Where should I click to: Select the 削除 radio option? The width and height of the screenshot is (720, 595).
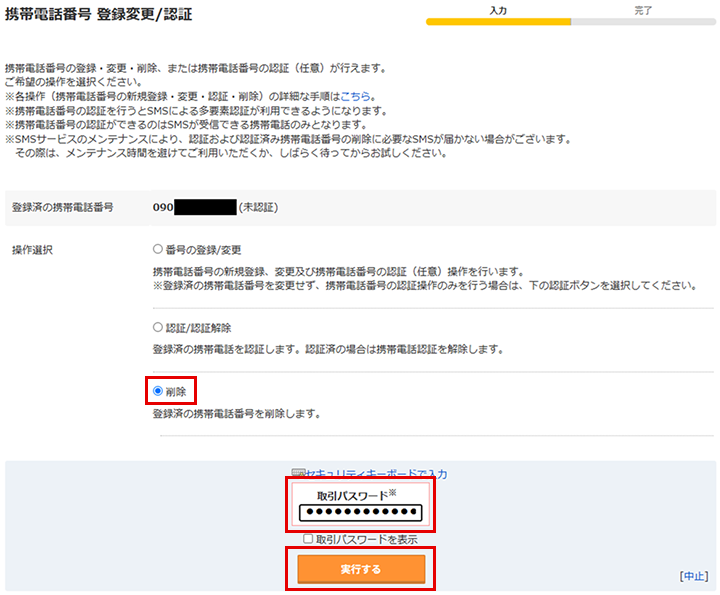(x=158, y=391)
